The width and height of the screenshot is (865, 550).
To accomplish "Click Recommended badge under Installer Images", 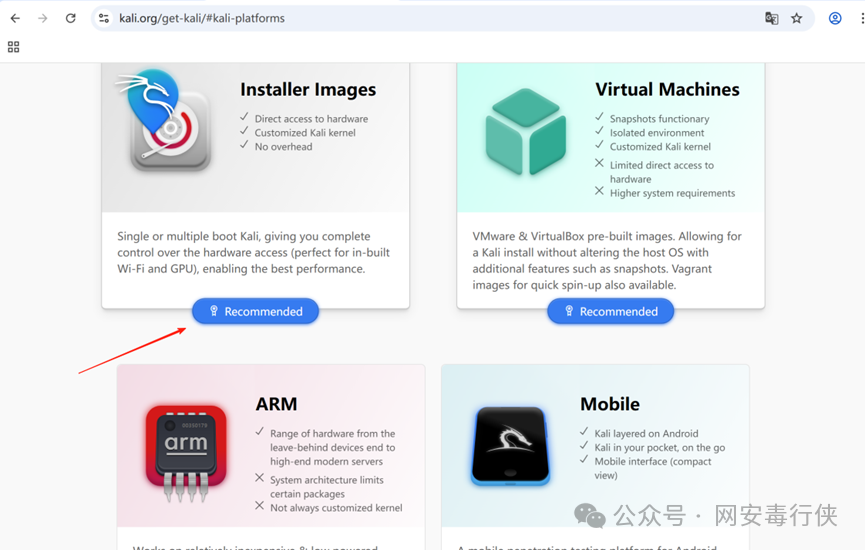I will pos(255,311).
